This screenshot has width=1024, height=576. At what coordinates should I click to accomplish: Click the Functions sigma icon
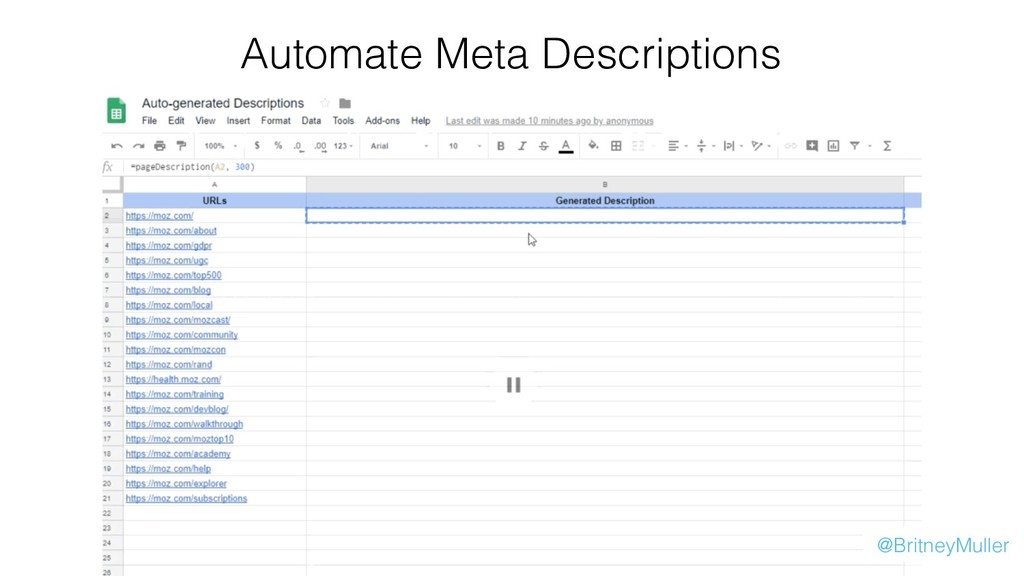(887, 146)
